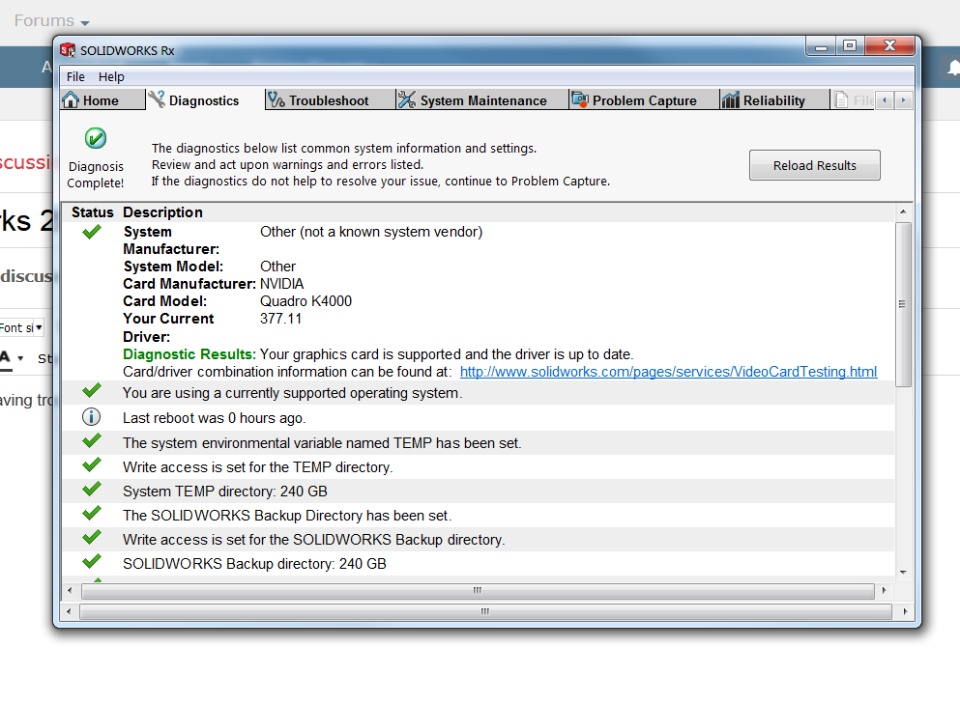Select the 'Quadro K4000' card model text
The image size is (960, 703).
pos(306,301)
